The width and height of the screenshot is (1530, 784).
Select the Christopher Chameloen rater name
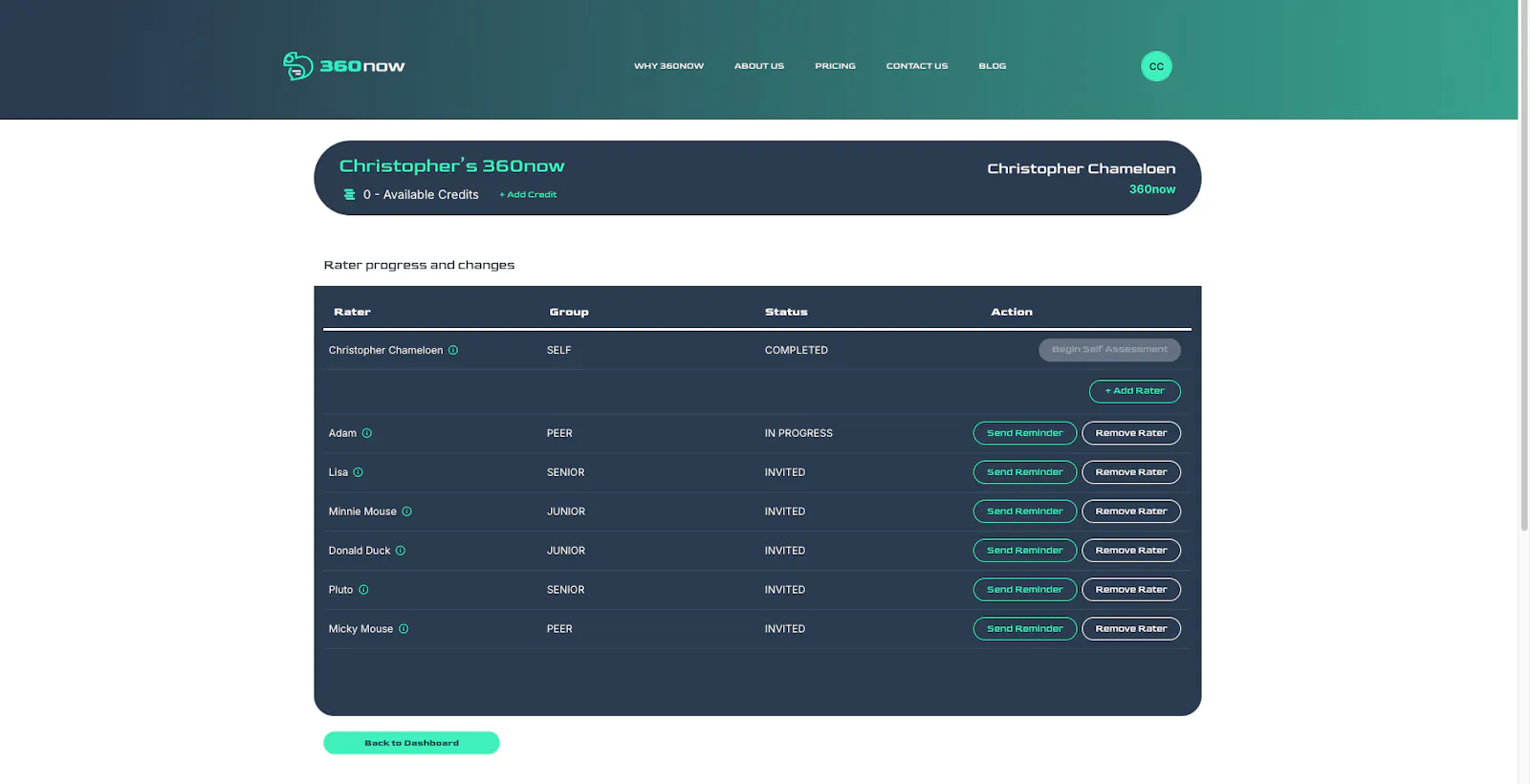point(385,350)
